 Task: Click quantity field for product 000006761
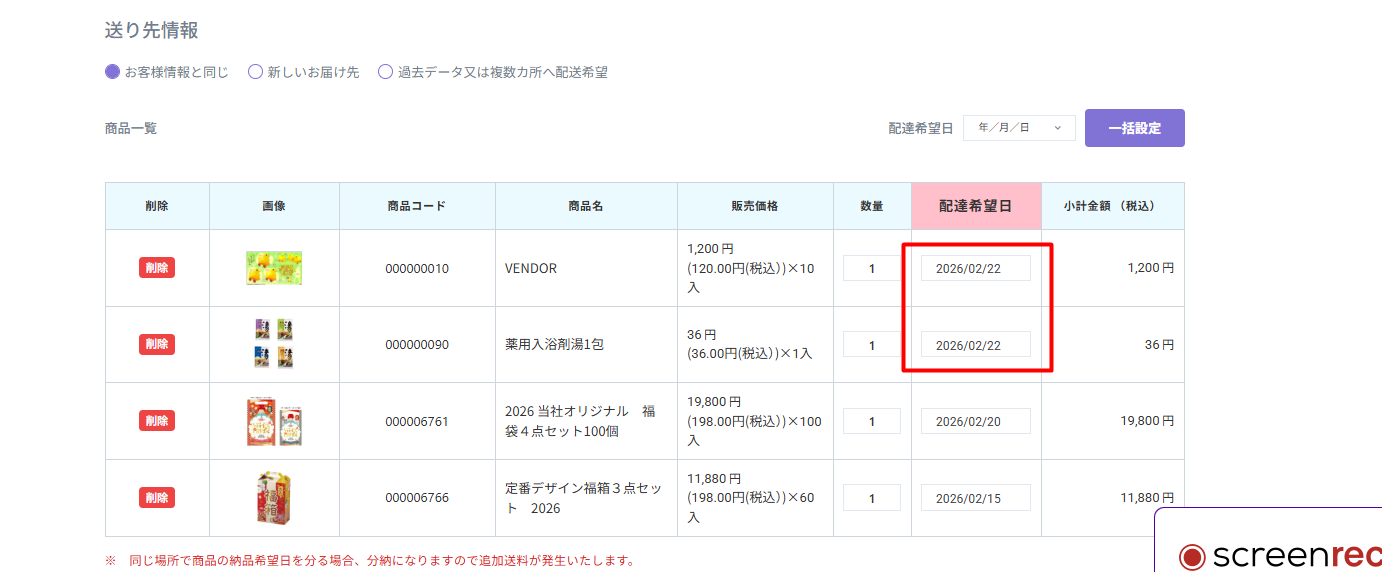(x=871, y=421)
